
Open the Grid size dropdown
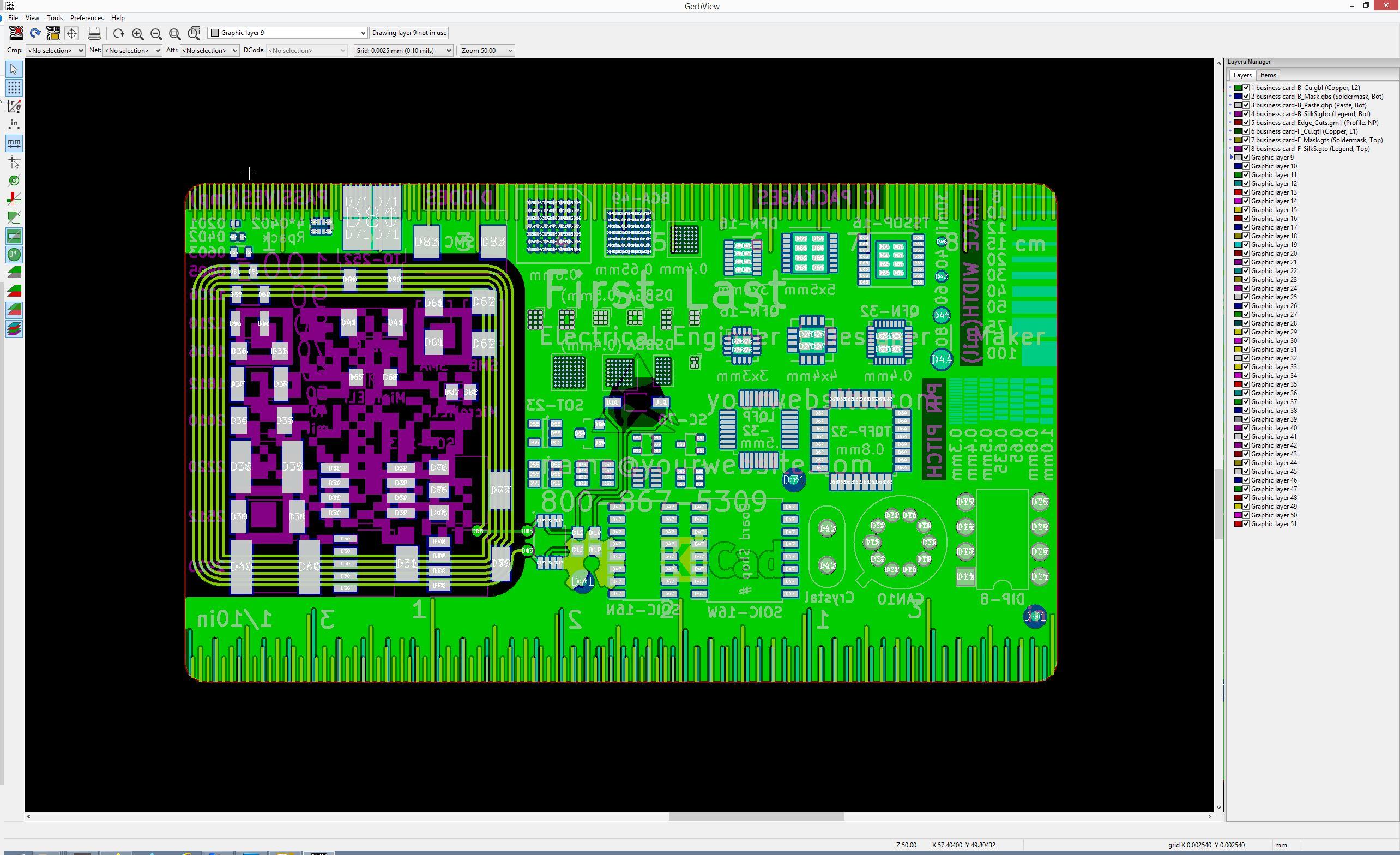(x=403, y=51)
